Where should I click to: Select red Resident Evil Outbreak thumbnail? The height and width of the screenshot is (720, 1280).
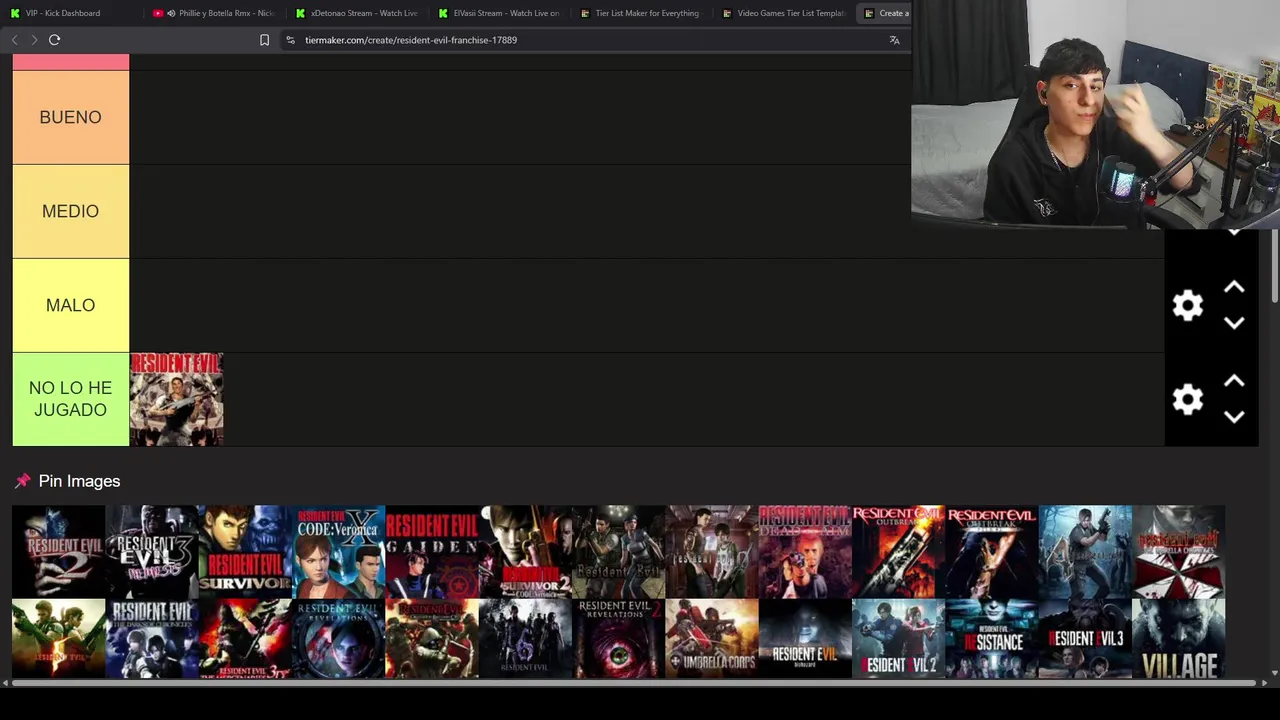pos(899,551)
